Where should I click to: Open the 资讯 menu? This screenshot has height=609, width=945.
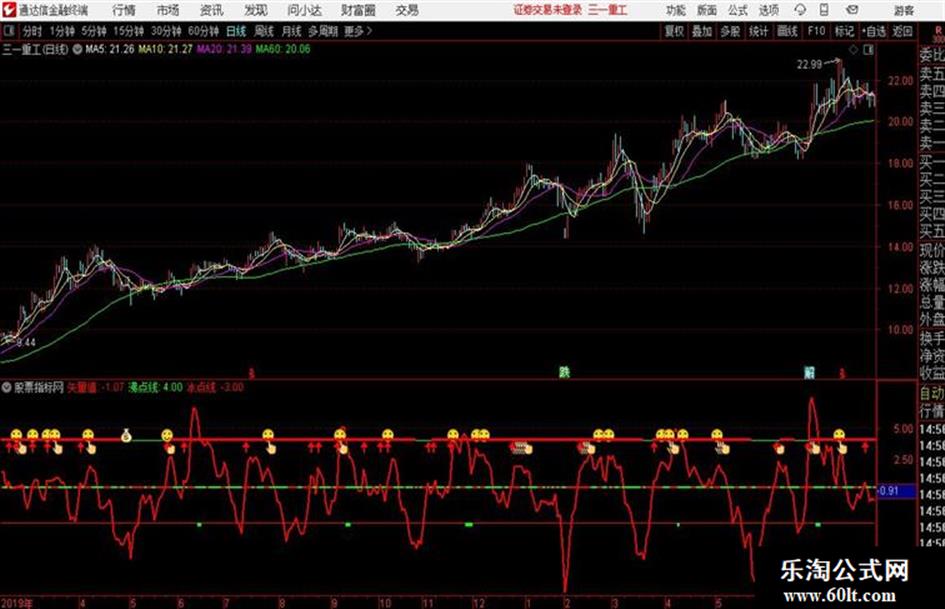click(211, 10)
